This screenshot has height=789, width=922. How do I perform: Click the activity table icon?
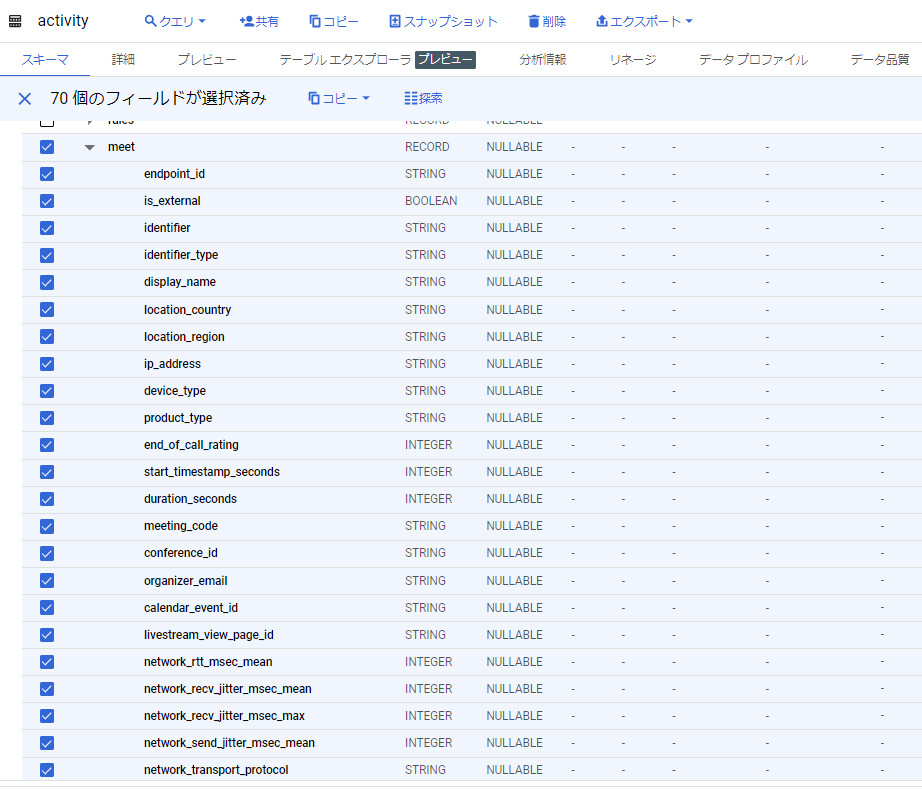point(15,21)
